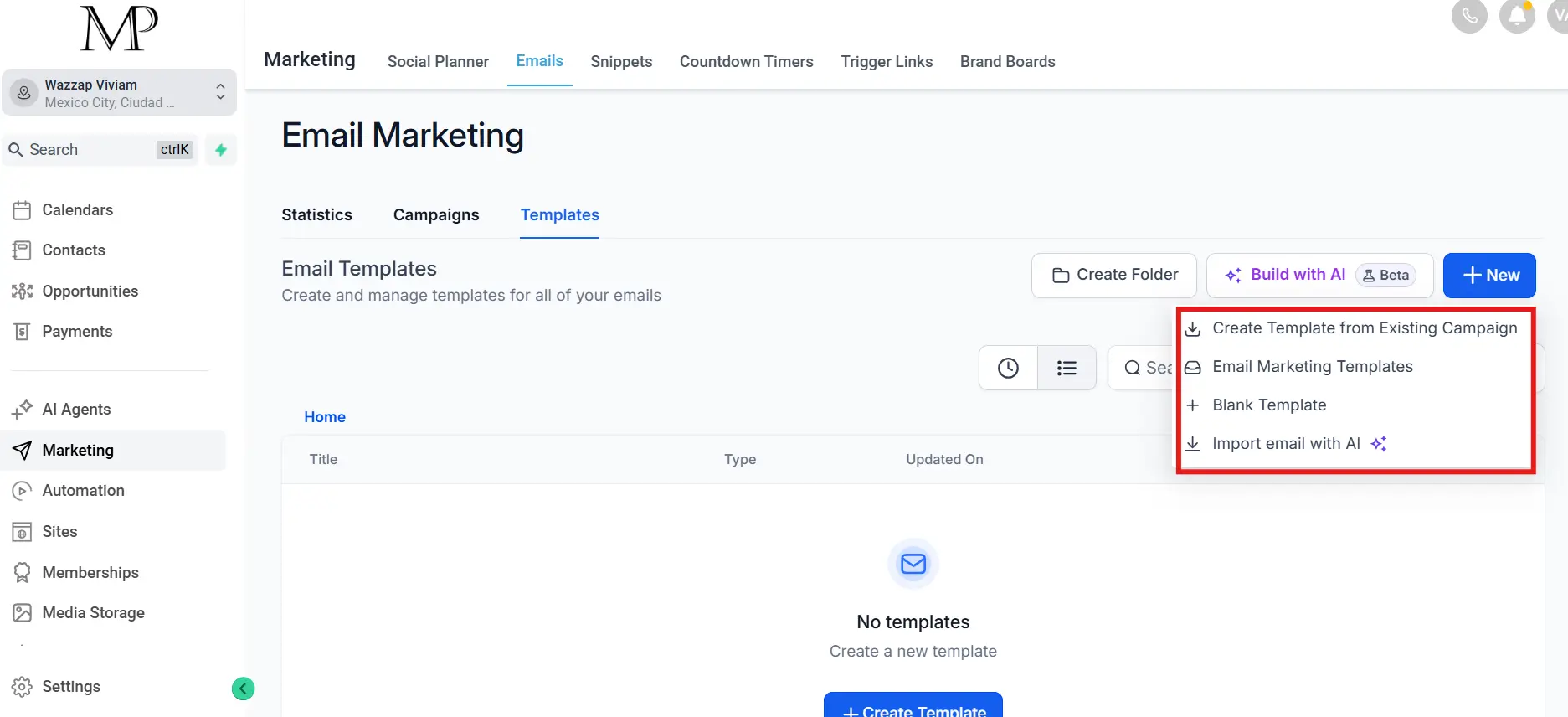Choose Create Template from Existing Campaign
The height and width of the screenshot is (717, 1568).
pos(1353,328)
